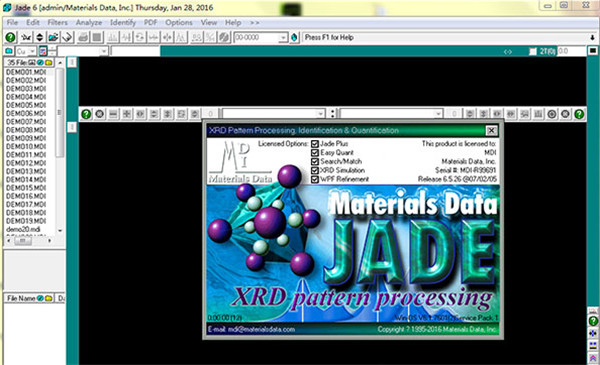Click the yellow folder icon in 35 File header

[x=49, y=62]
